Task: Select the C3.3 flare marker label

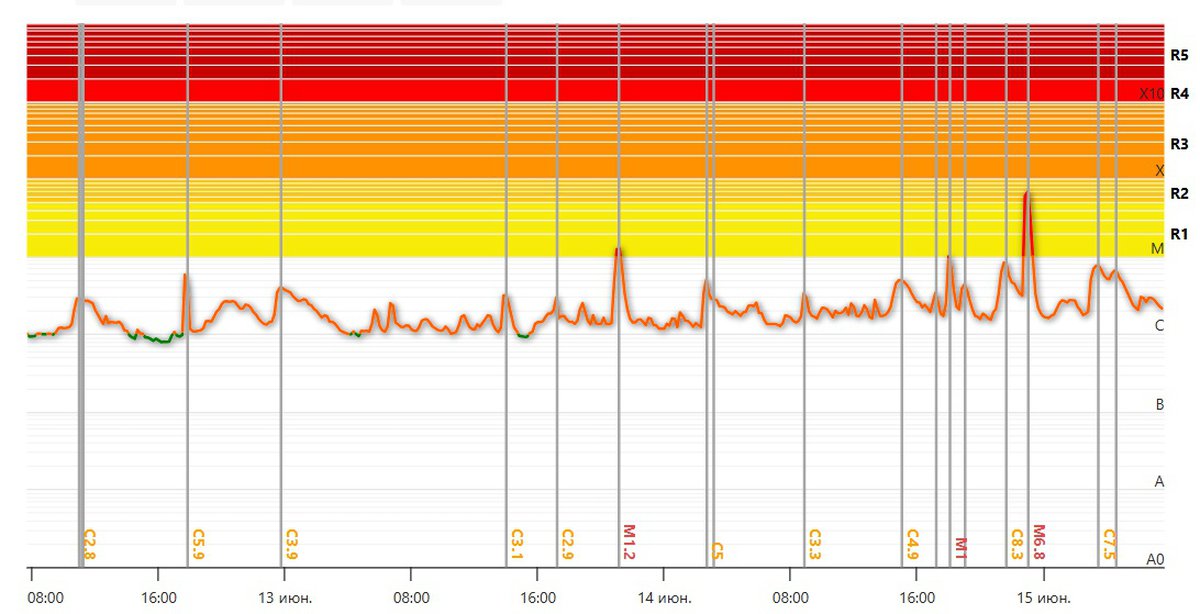Action: point(815,544)
